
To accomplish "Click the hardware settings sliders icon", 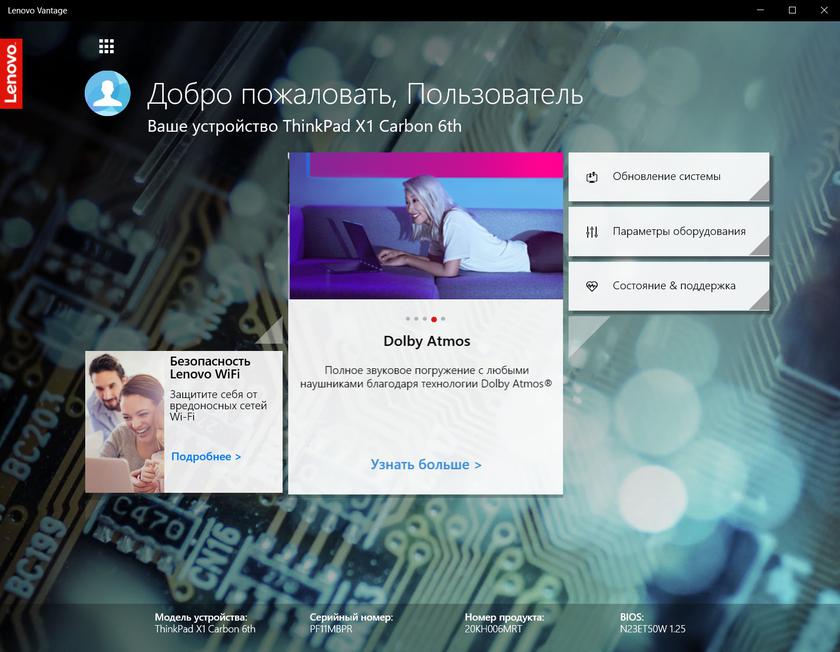I will pos(592,231).
